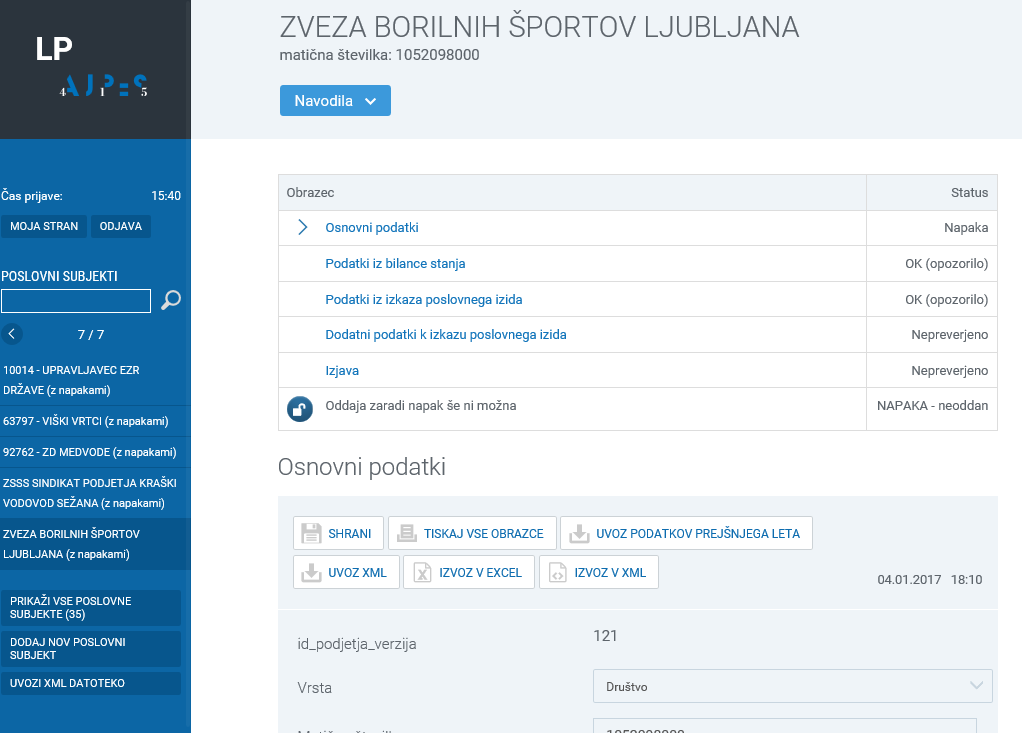Log out using ODJAVA button
The width and height of the screenshot is (1022, 733).
pos(120,226)
